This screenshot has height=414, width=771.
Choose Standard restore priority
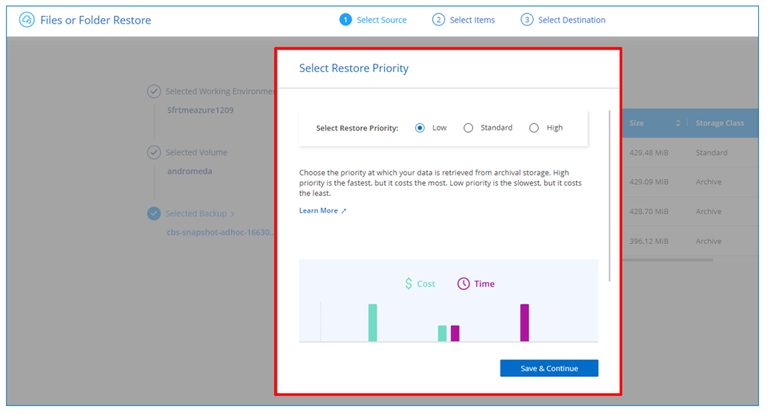[x=468, y=128]
